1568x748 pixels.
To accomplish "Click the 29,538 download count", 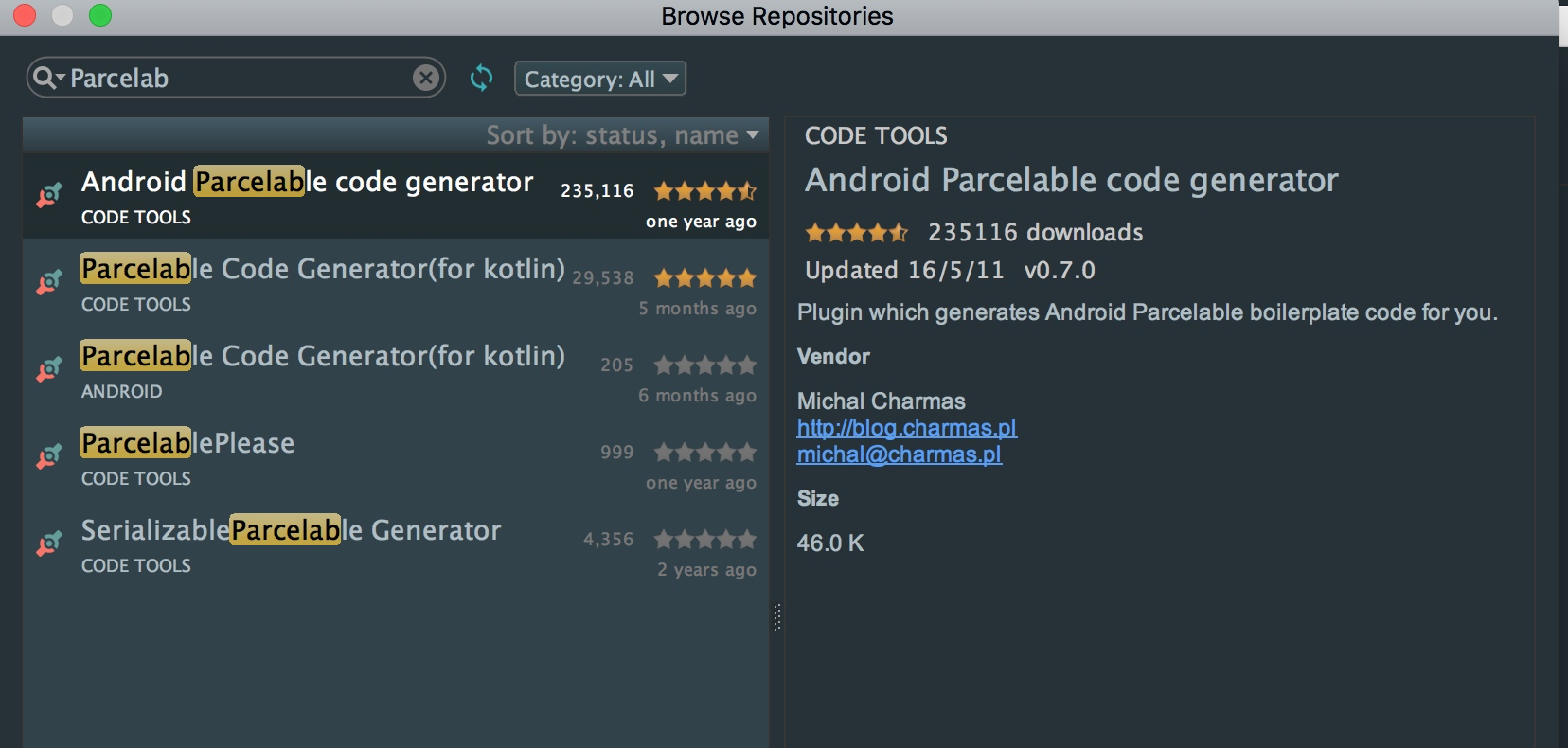I will pyautogui.click(x=603, y=278).
